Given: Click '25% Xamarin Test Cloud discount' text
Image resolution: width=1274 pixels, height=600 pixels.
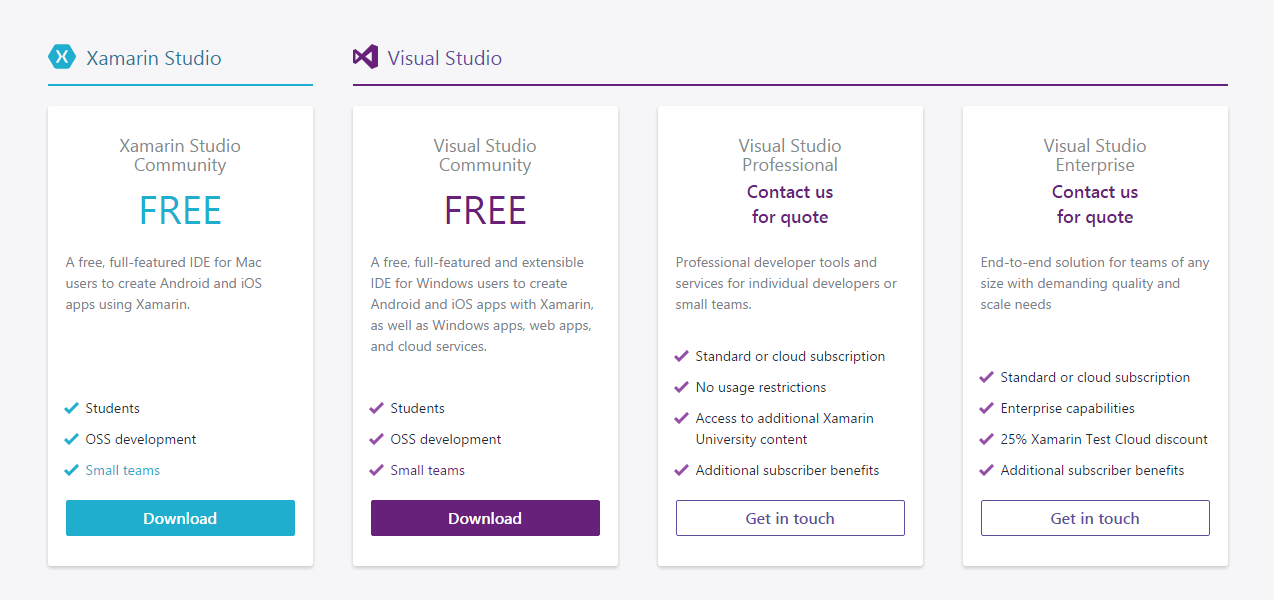Looking at the screenshot, I should point(1104,439).
